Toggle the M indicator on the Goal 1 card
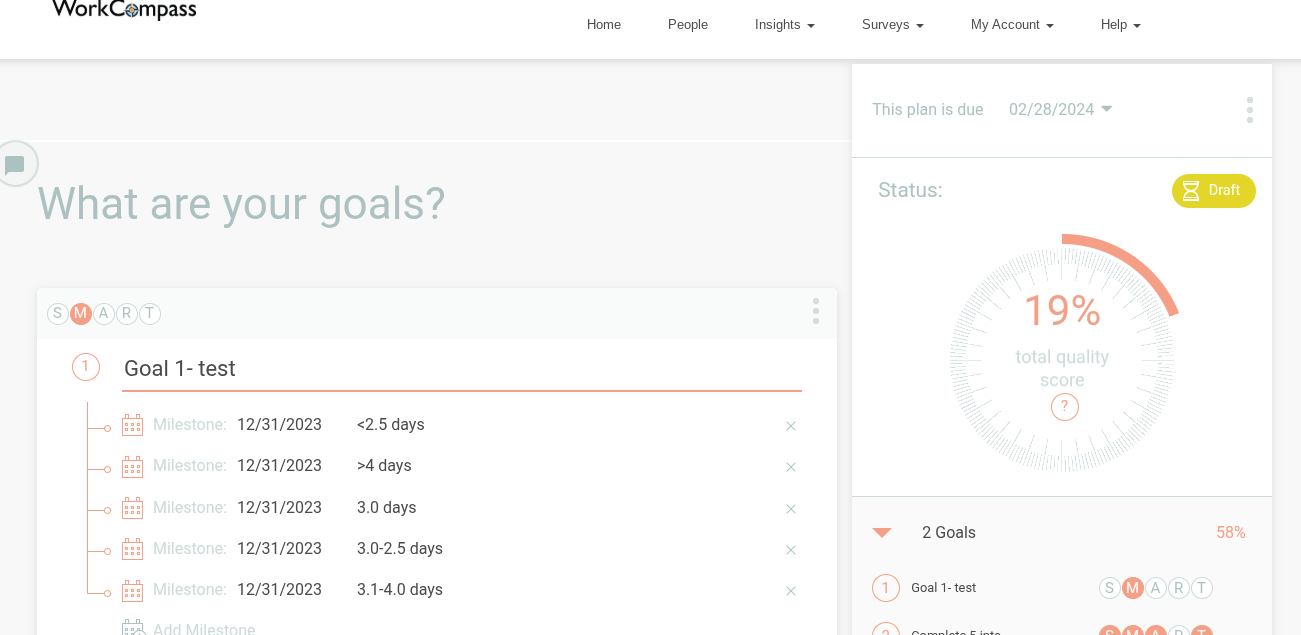The width and height of the screenshot is (1301, 635). pyautogui.click(x=81, y=314)
